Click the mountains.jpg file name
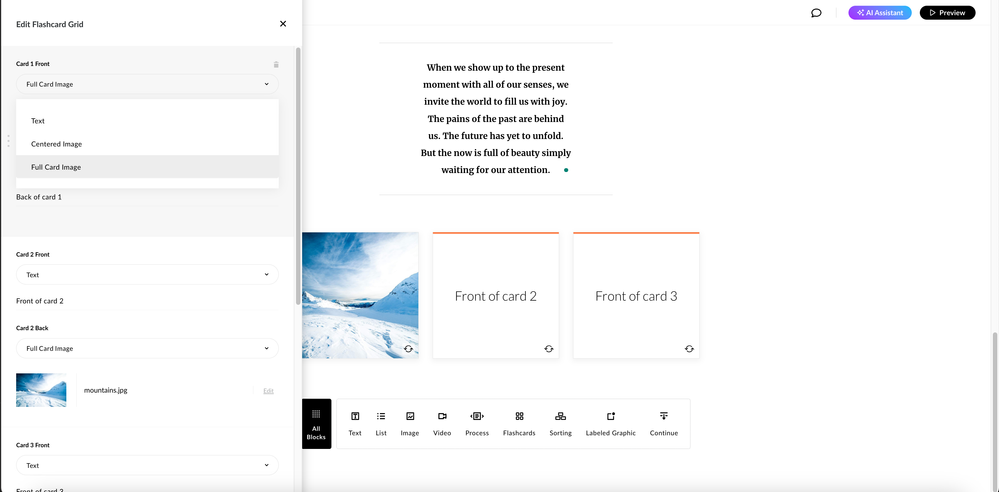 (x=105, y=390)
